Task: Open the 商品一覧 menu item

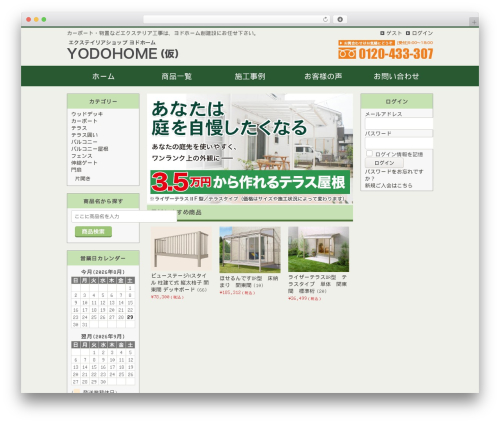Action: pyautogui.click(x=177, y=76)
